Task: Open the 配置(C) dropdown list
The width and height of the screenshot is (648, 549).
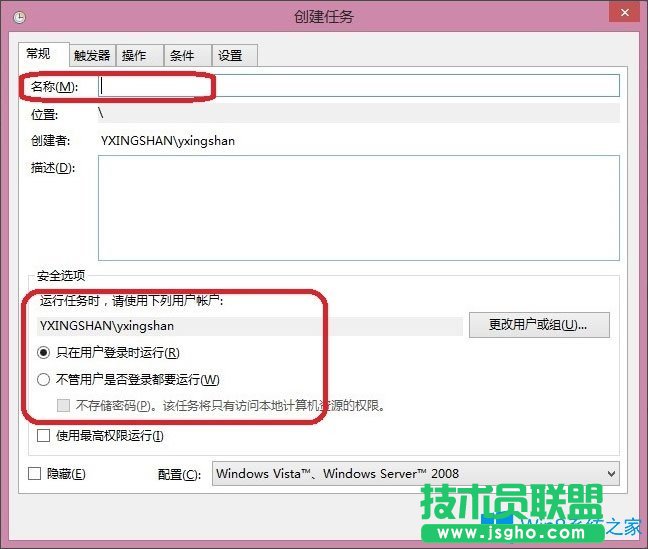Action: click(x=415, y=474)
